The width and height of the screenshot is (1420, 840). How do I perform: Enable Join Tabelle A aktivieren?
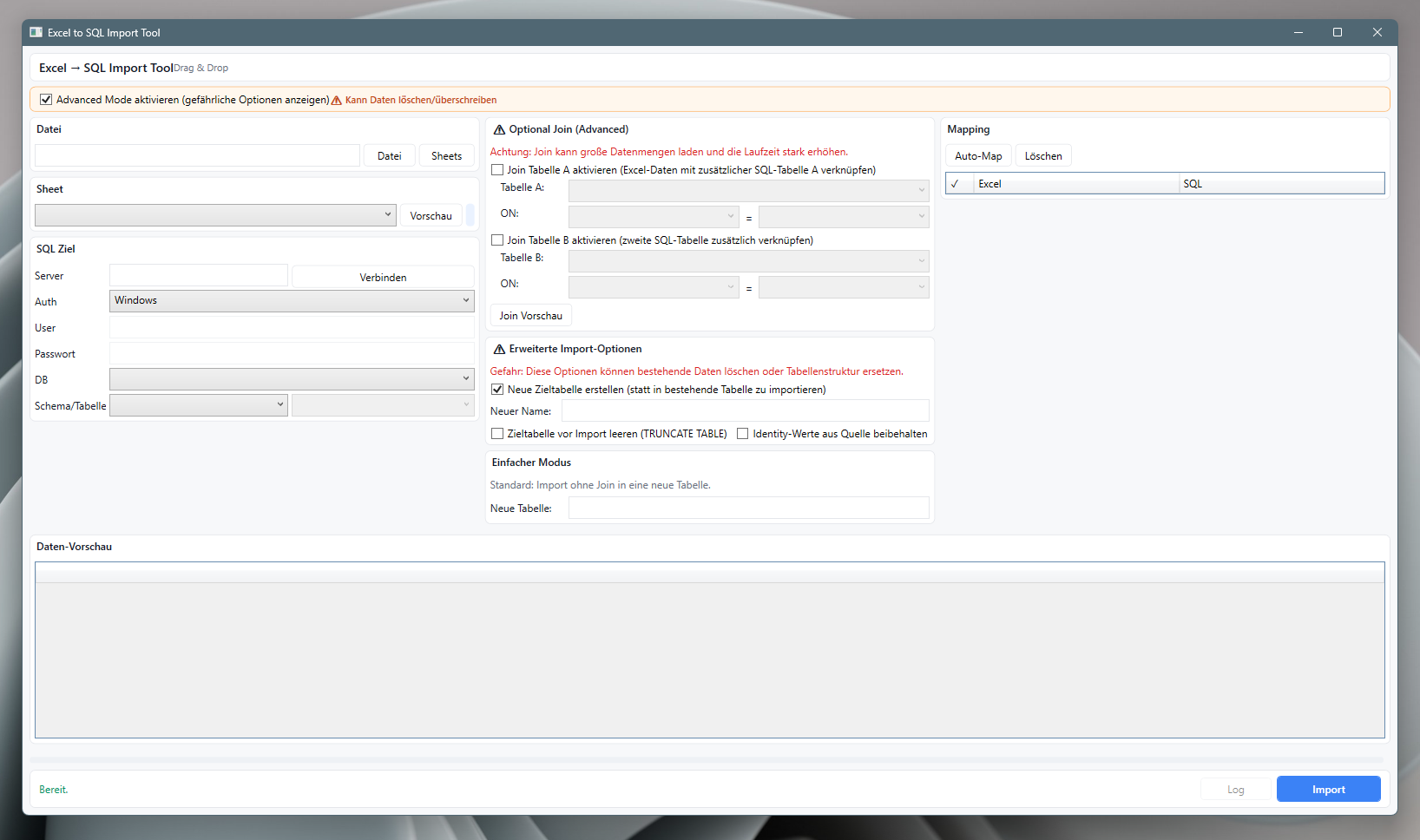497,169
